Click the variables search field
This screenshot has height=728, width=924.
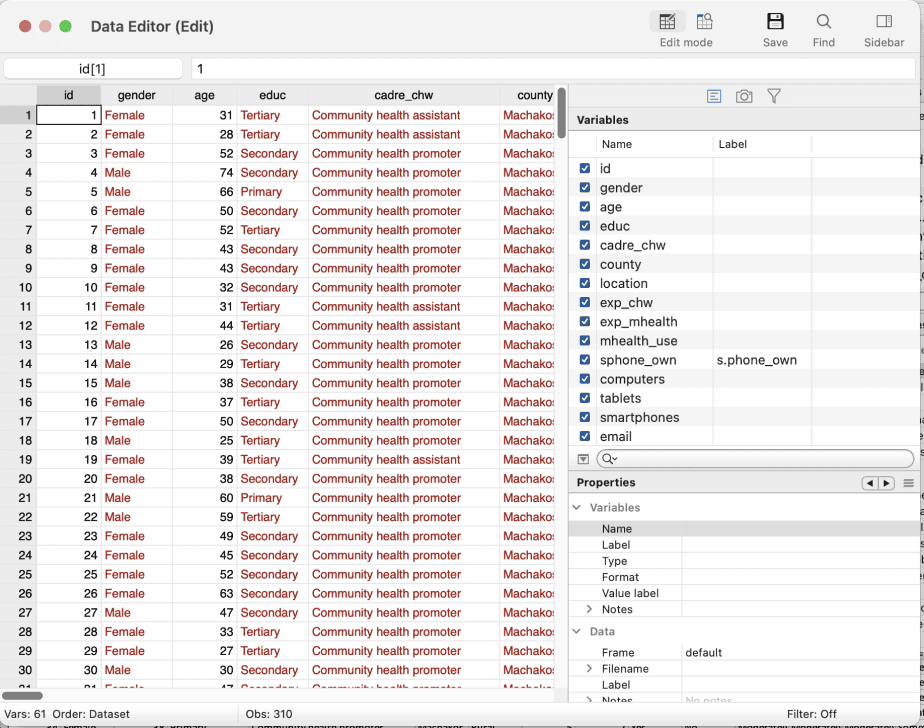coord(760,459)
